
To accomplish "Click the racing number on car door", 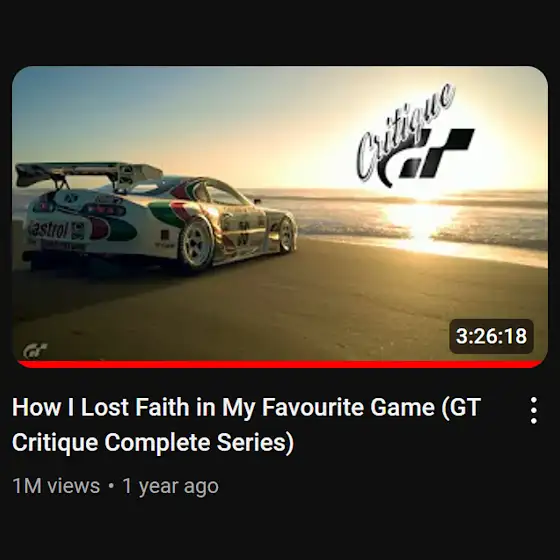I will pos(244,232).
